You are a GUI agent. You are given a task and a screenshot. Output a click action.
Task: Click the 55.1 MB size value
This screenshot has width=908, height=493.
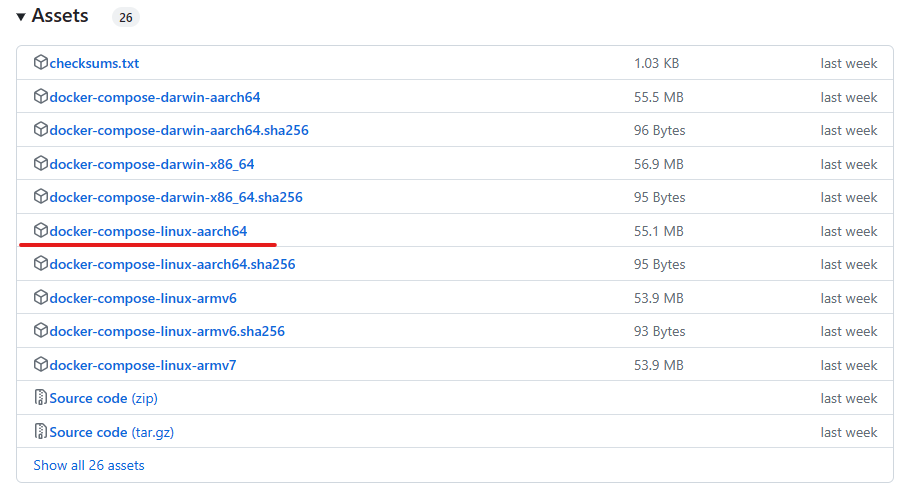coord(658,231)
